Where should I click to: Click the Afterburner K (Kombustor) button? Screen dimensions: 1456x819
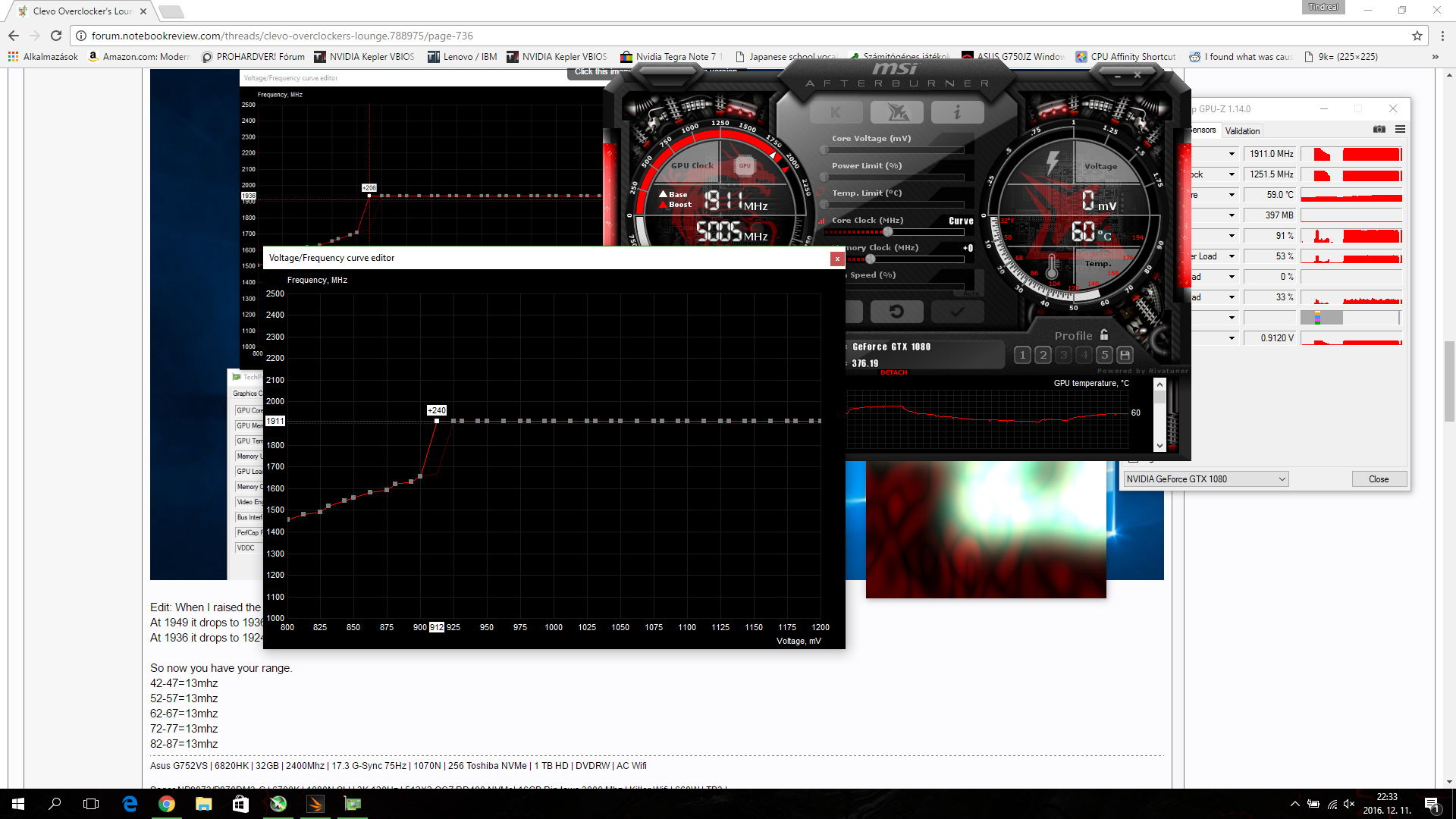(836, 113)
